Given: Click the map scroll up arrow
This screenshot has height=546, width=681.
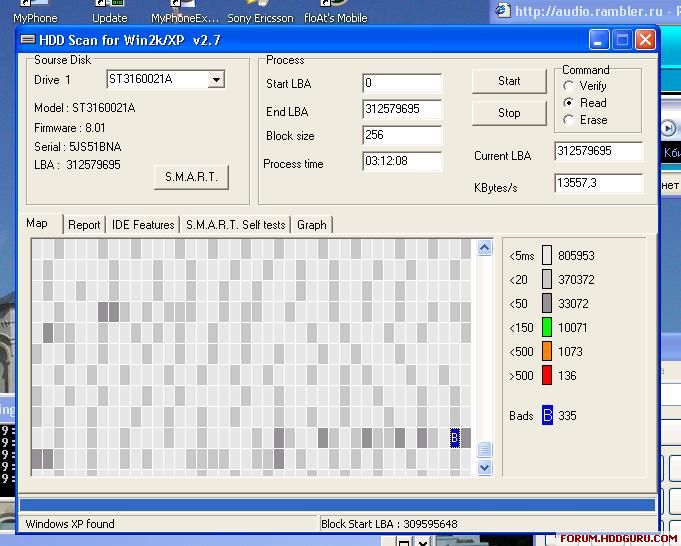Looking at the screenshot, I should click(x=485, y=248).
